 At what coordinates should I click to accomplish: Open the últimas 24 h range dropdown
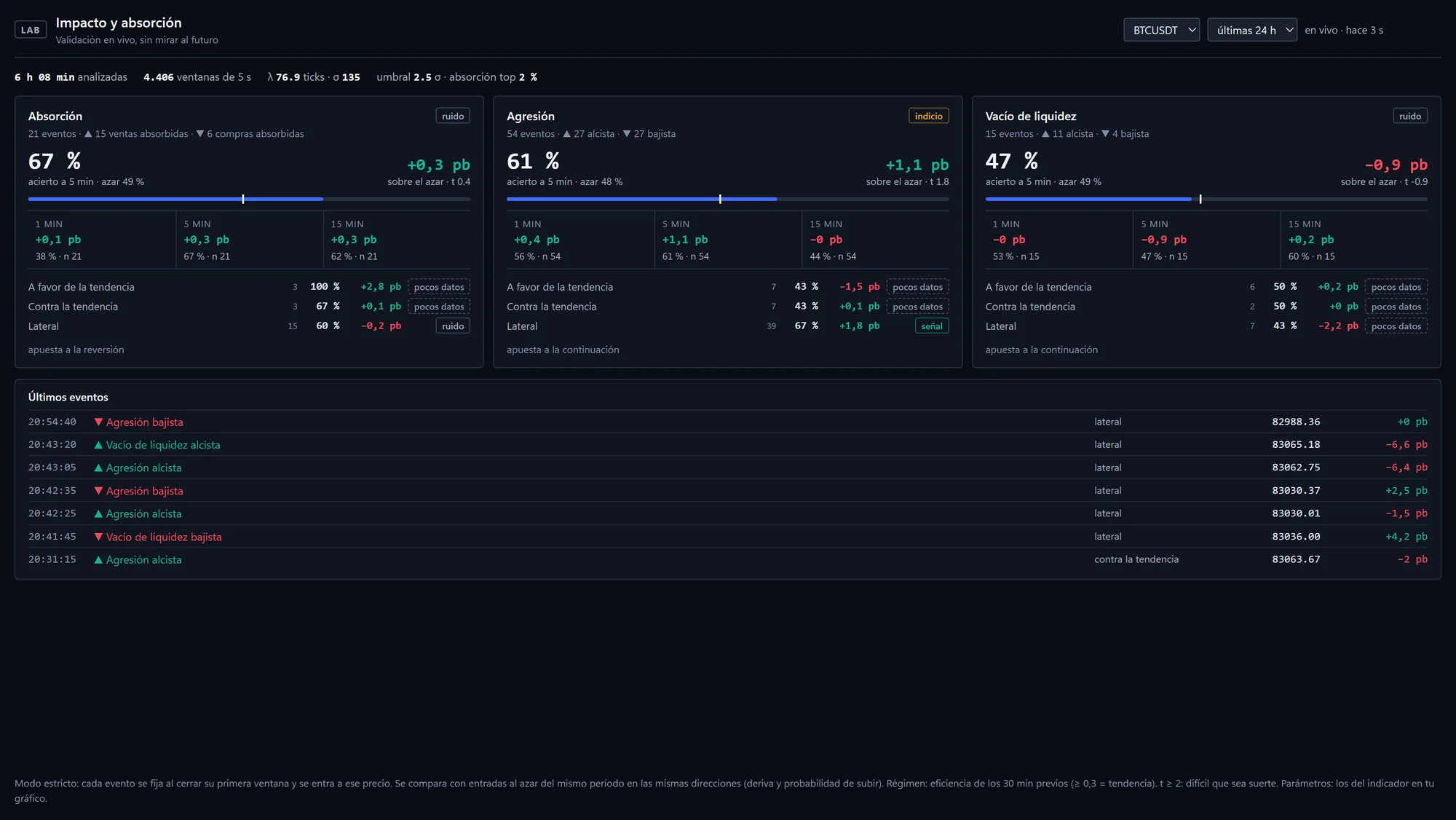[1252, 30]
